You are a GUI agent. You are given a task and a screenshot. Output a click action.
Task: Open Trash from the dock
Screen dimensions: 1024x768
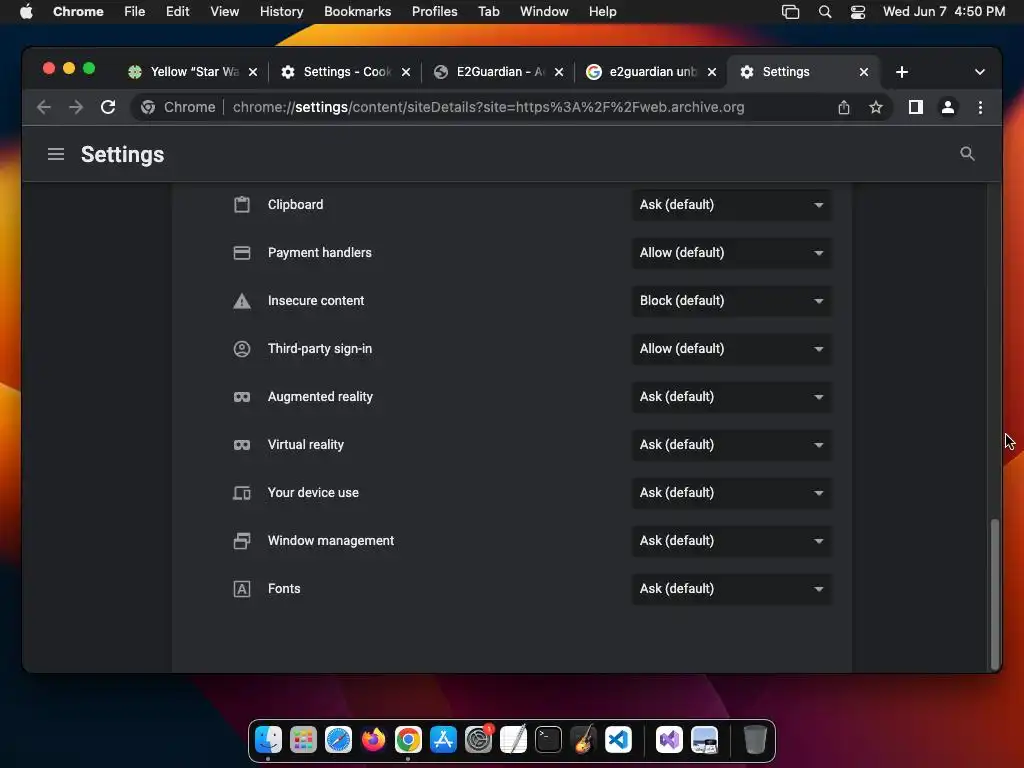coord(755,740)
